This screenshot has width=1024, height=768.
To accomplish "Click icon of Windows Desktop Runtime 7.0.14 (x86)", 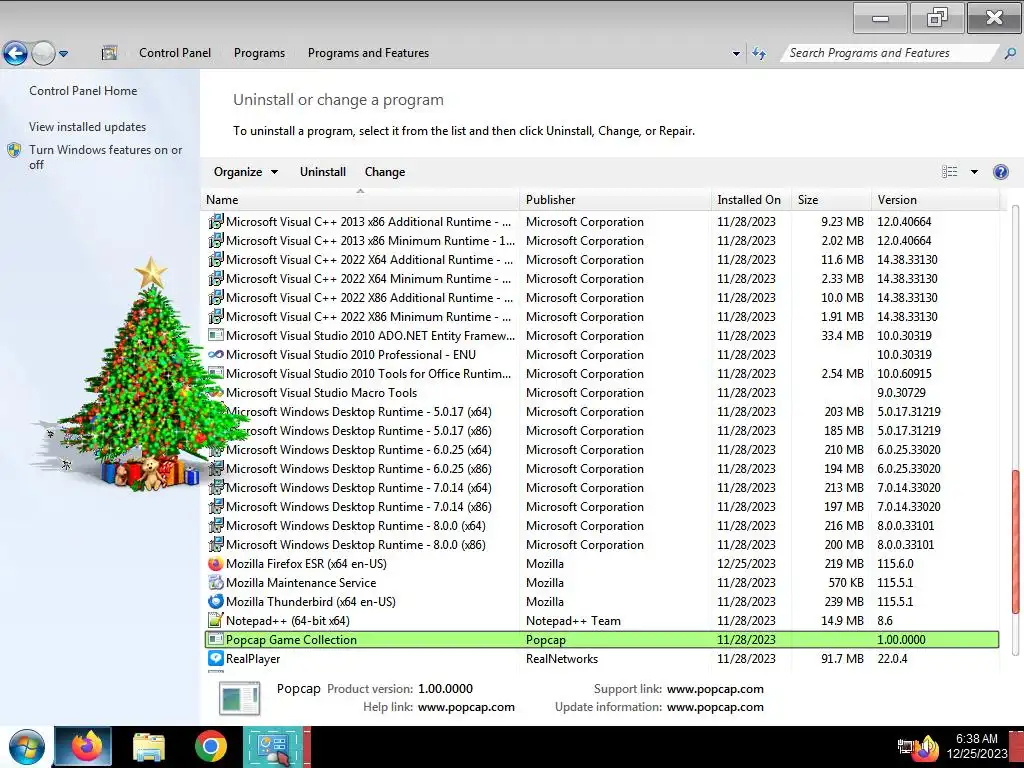I will [x=216, y=506].
